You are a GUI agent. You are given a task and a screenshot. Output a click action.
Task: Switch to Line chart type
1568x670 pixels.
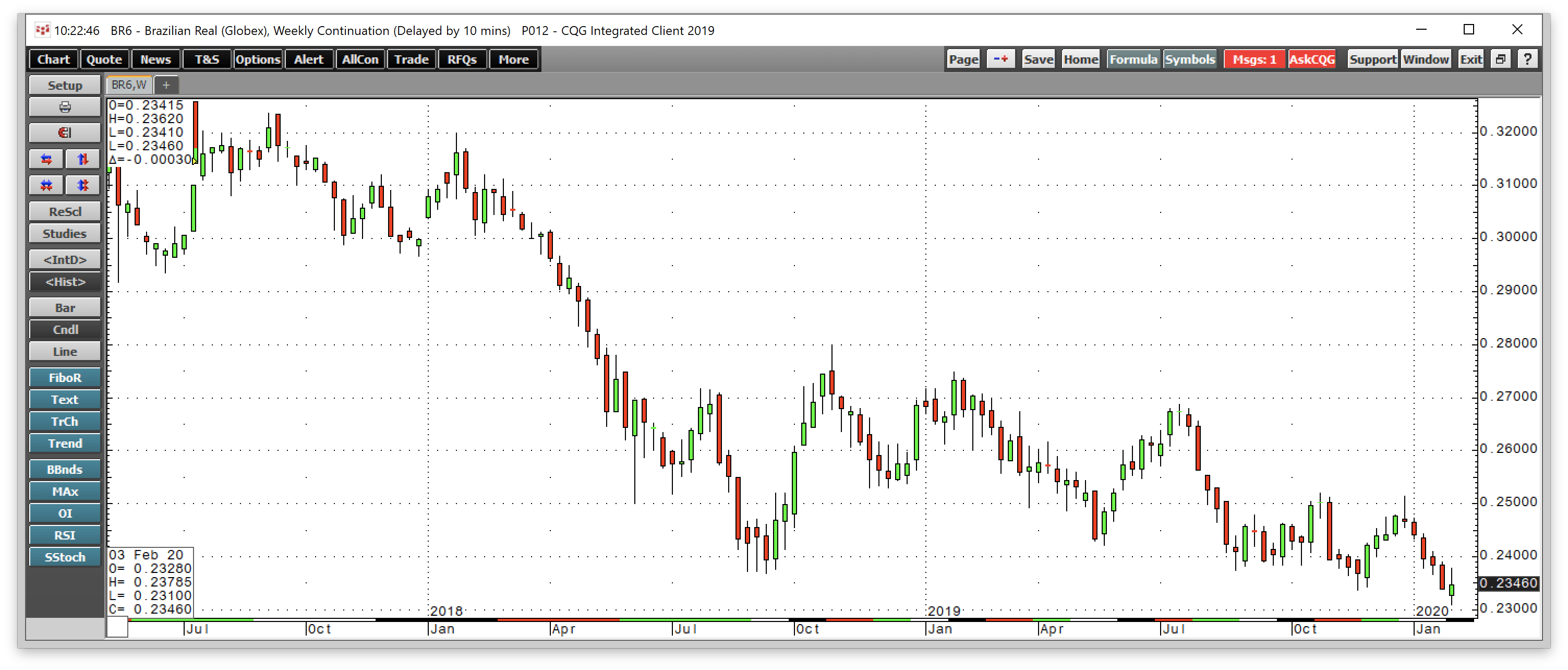(x=65, y=352)
